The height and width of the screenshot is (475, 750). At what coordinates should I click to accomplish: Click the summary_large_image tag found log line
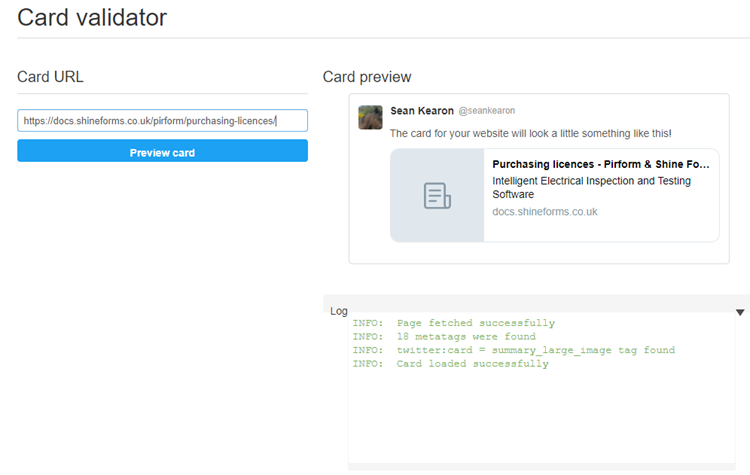click(x=514, y=350)
